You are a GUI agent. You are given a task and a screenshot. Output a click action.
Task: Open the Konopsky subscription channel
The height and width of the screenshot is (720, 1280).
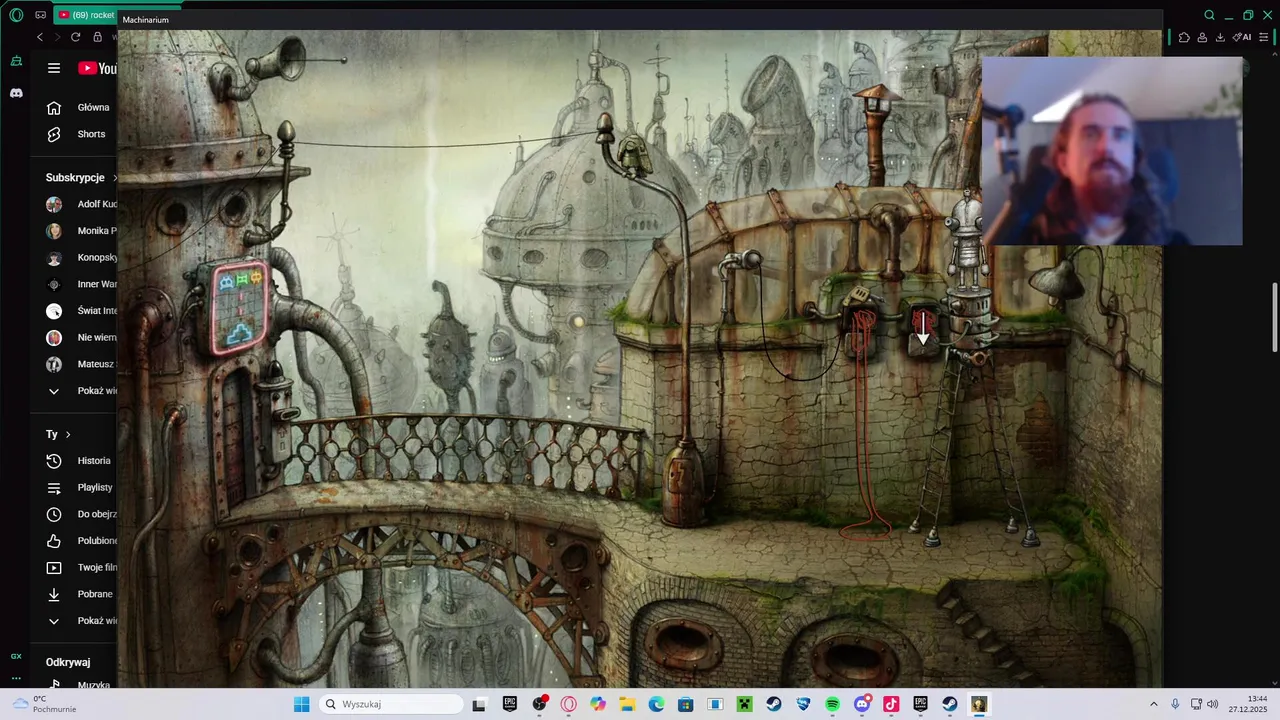point(80,258)
